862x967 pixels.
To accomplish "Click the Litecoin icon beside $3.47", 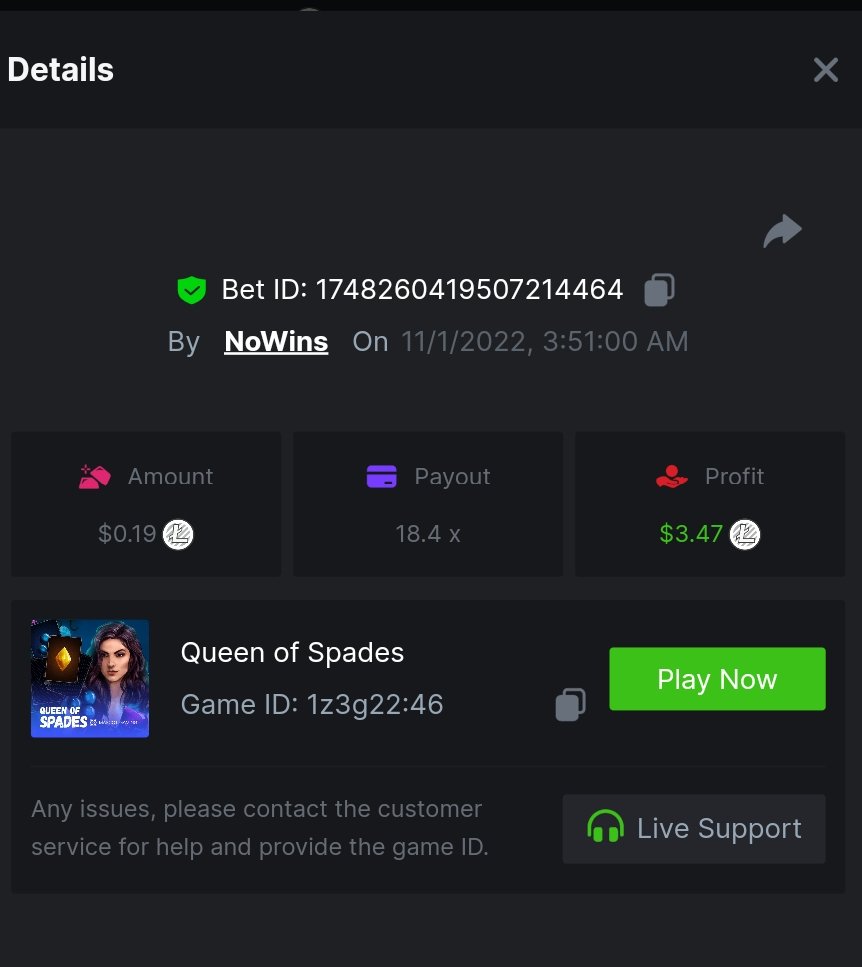I will (744, 534).
